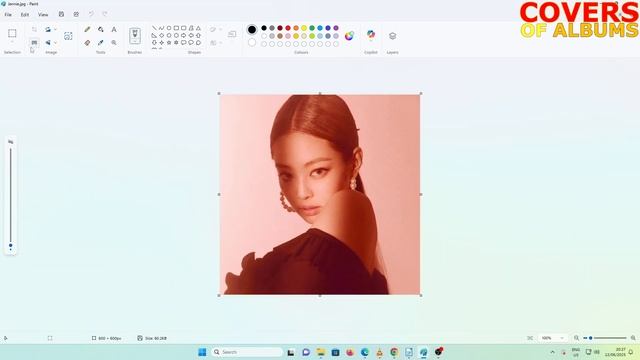
Task: Choose the lime colour swatch
Action: (x=312, y=36)
